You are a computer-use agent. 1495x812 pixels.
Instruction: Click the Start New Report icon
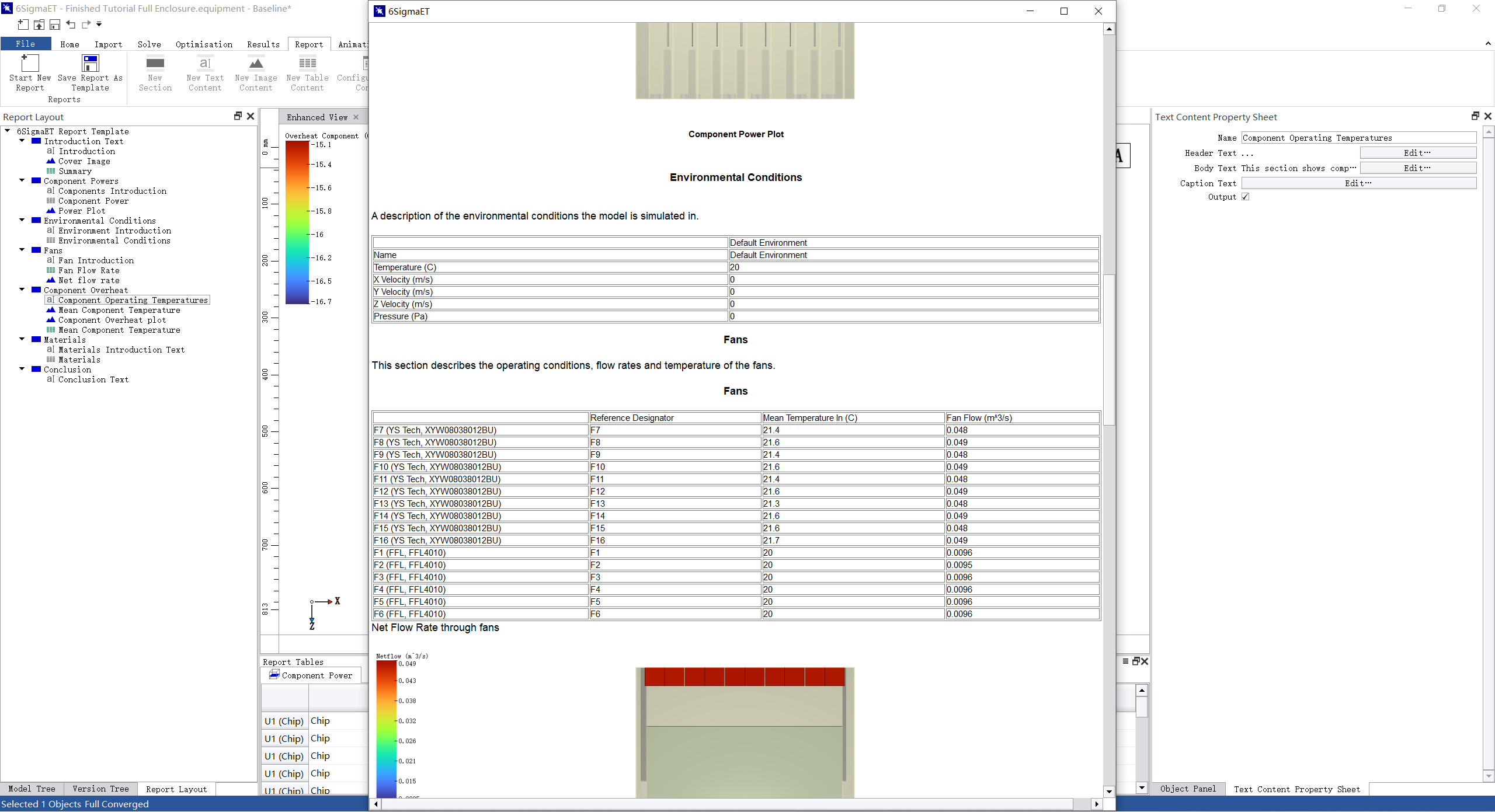[x=30, y=64]
